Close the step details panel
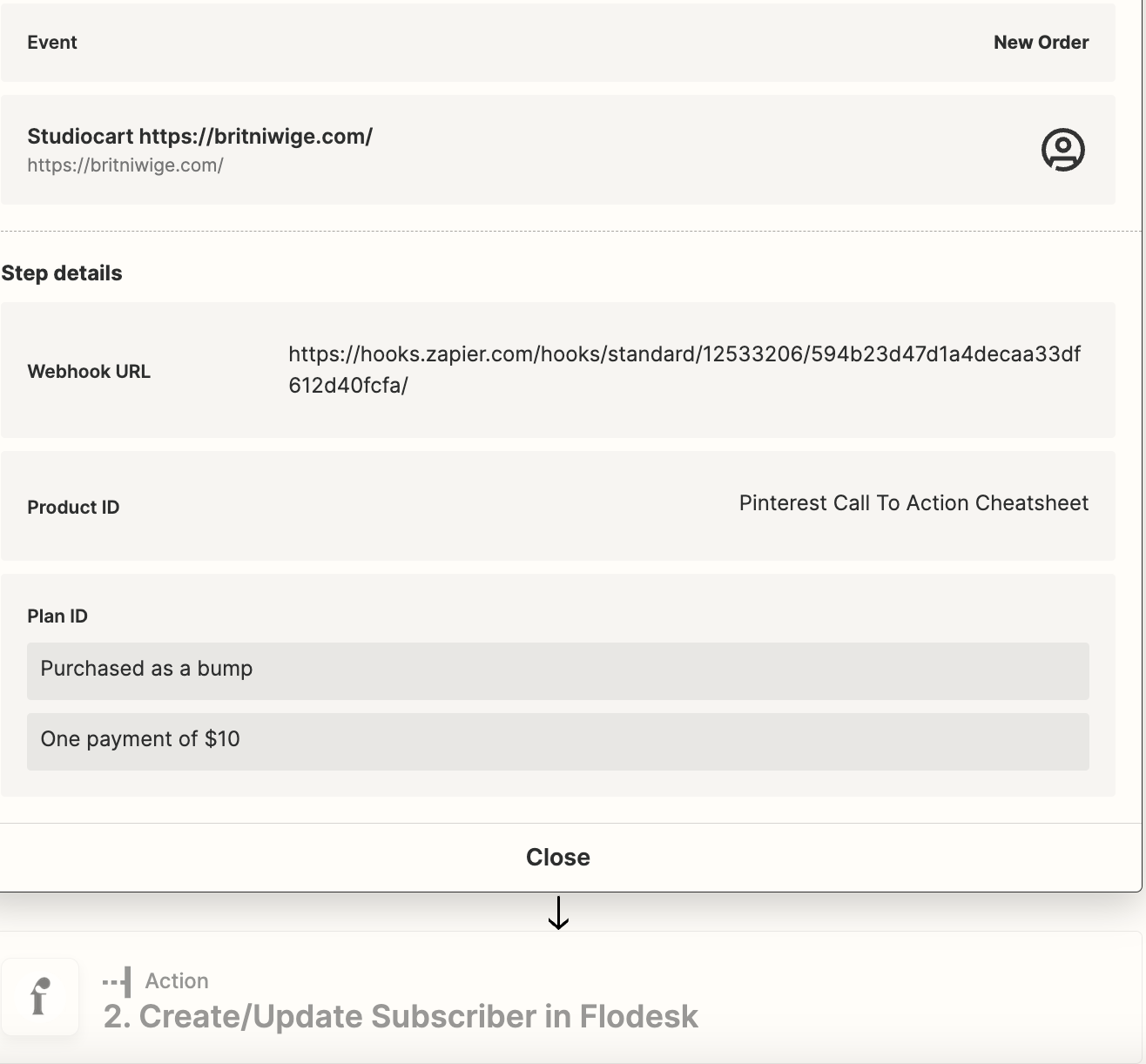The image size is (1146, 1064). click(557, 857)
